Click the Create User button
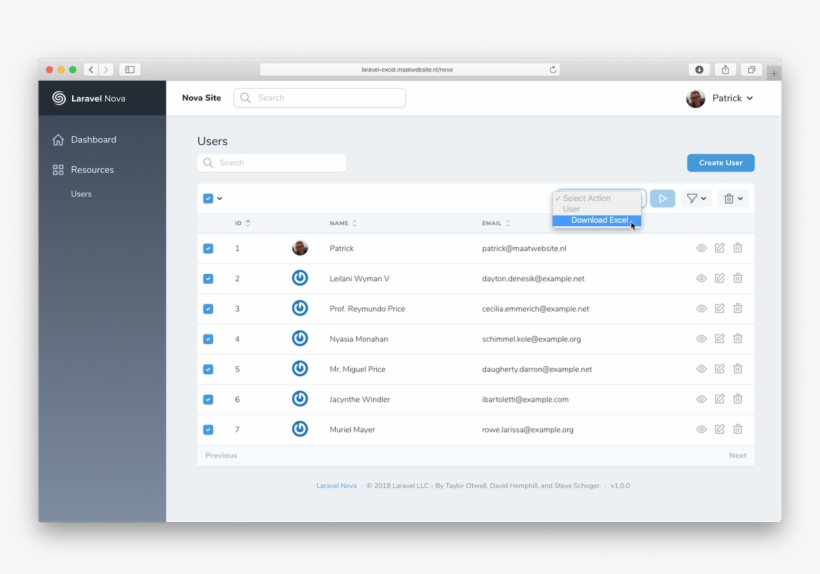 [721, 163]
